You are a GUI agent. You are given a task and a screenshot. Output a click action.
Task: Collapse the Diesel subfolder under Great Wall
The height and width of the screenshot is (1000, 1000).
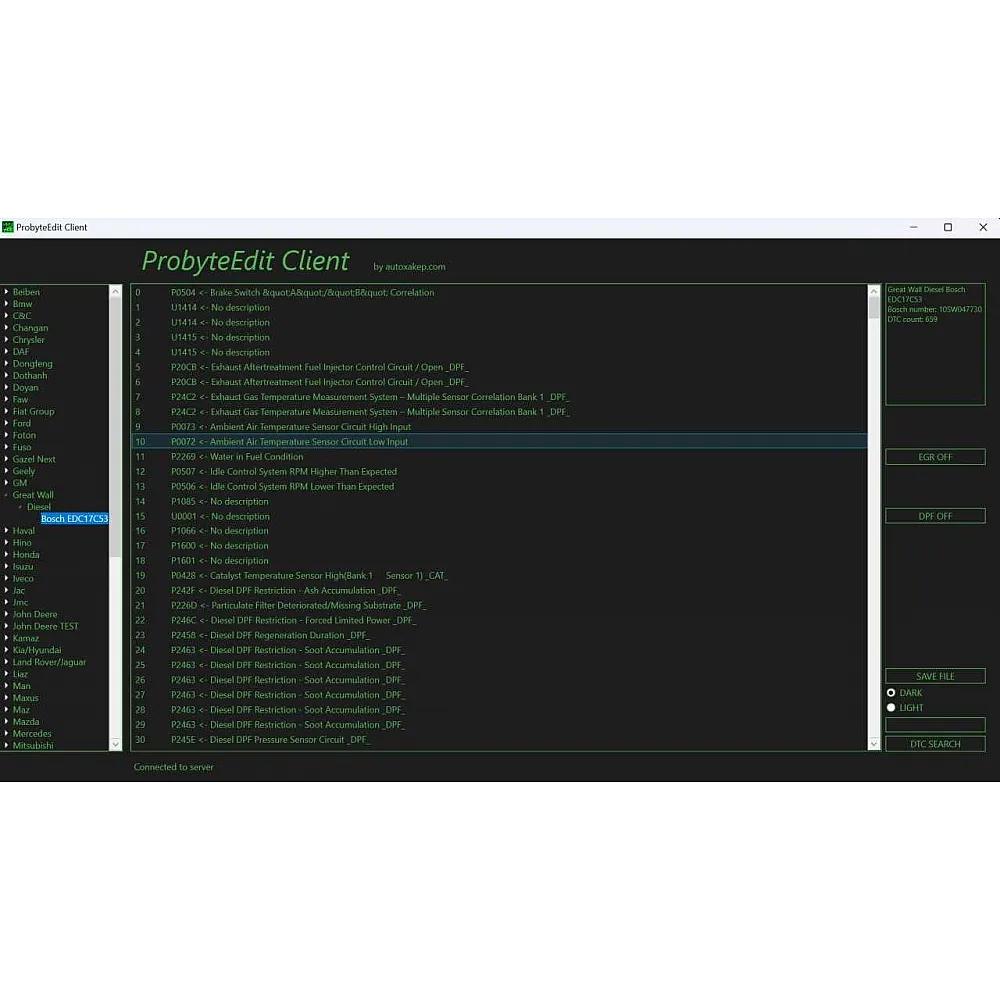21,507
